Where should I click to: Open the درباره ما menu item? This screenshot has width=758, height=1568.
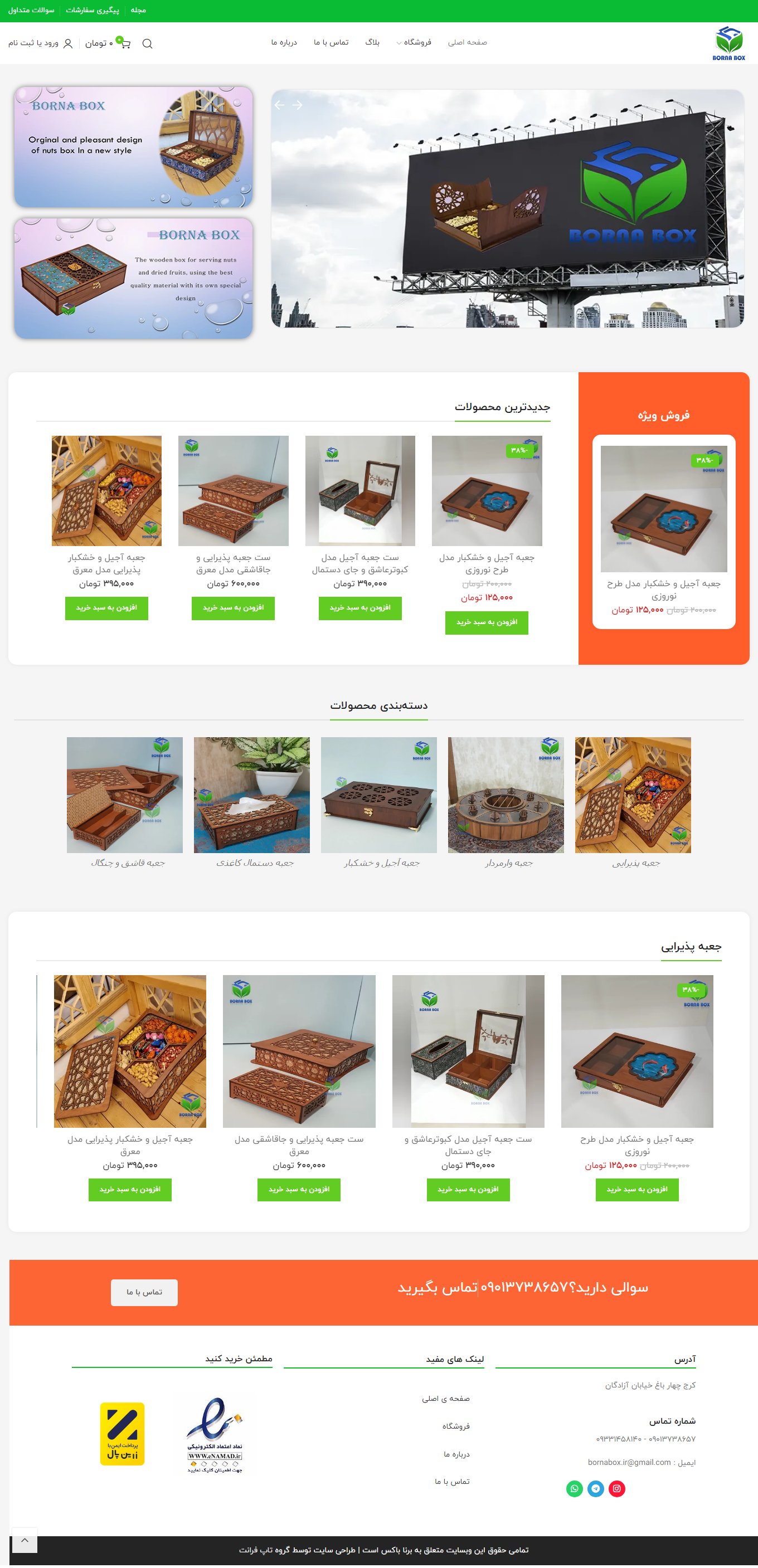click(284, 42)
